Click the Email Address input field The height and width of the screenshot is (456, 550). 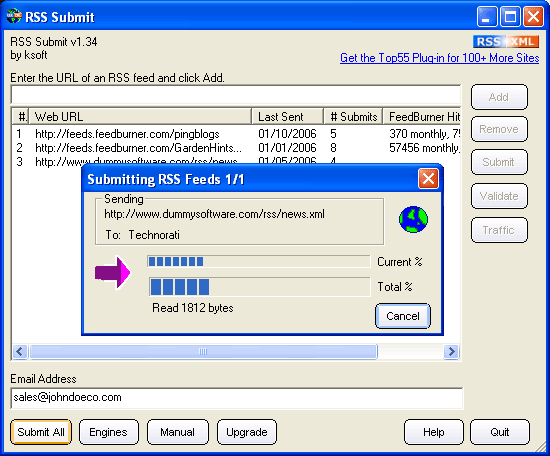[237, 398]
